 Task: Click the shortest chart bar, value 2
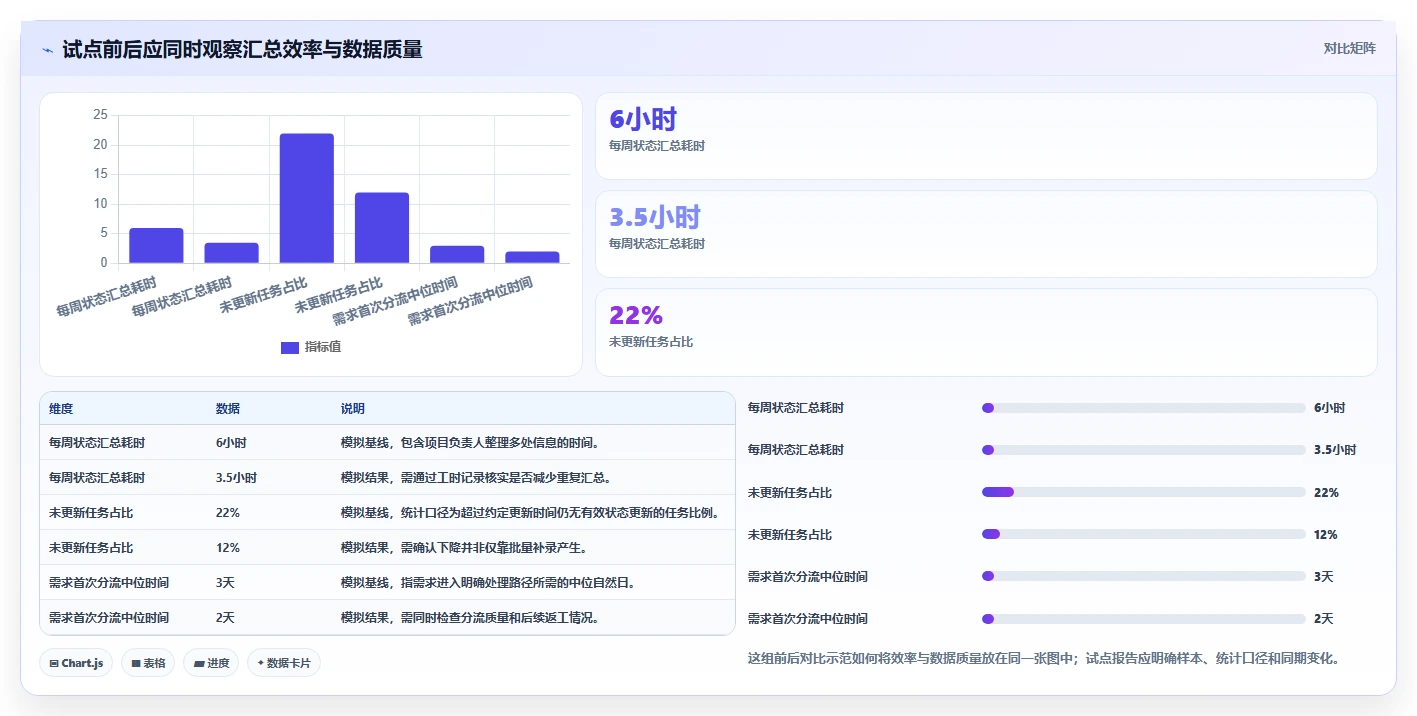click(532, 257)
